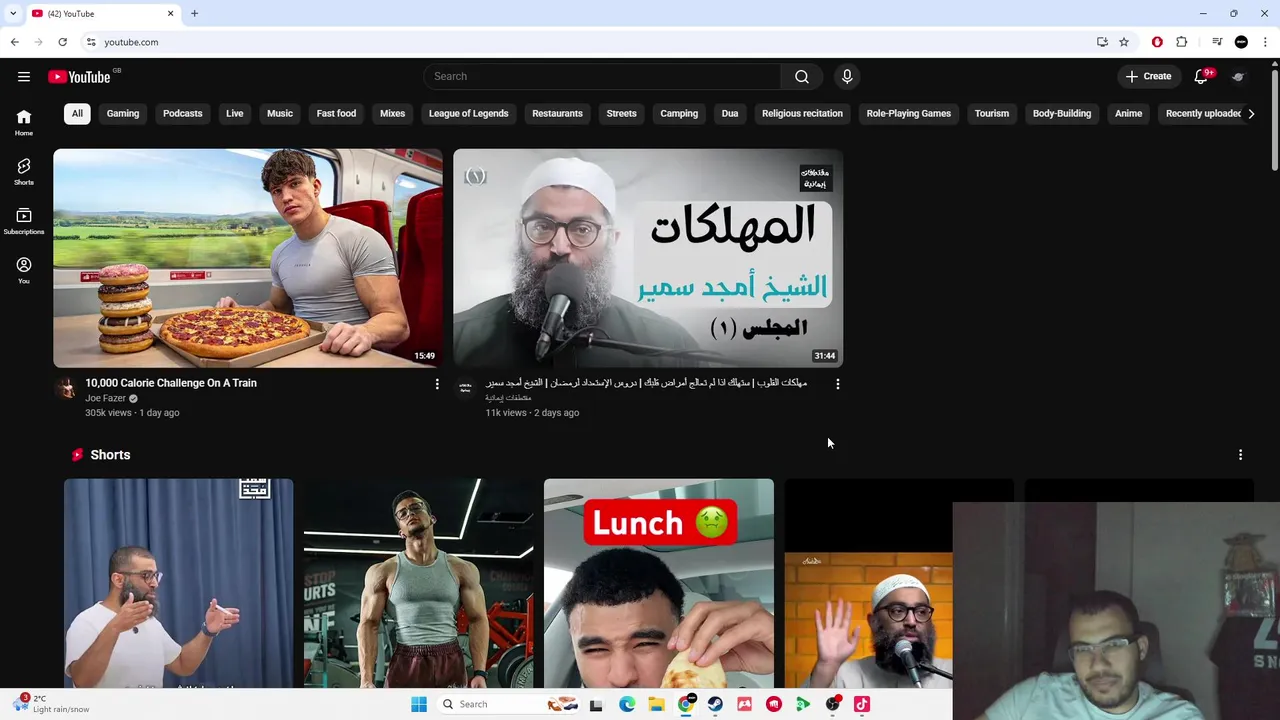1280x720 pixels.
Task: Click the Create button
Action: [x=1148, y=77]
